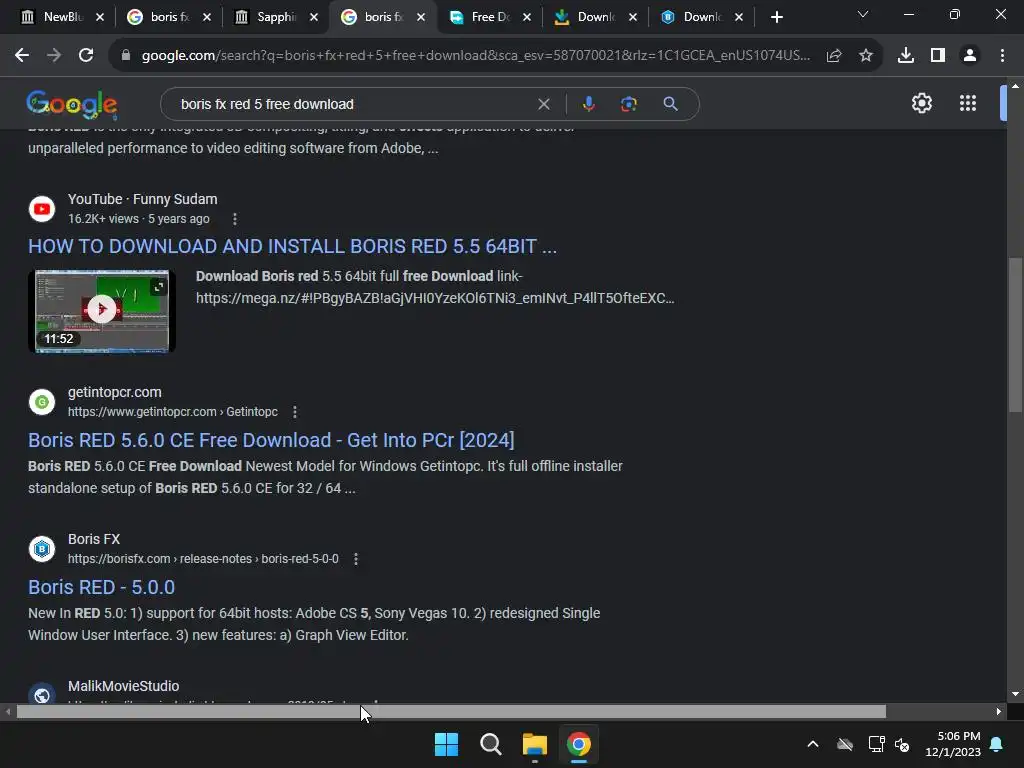Open Chrome downloads panel
Image resolution: width=1024 pixels, height=768 pixels.
click(x=905, y=56)
